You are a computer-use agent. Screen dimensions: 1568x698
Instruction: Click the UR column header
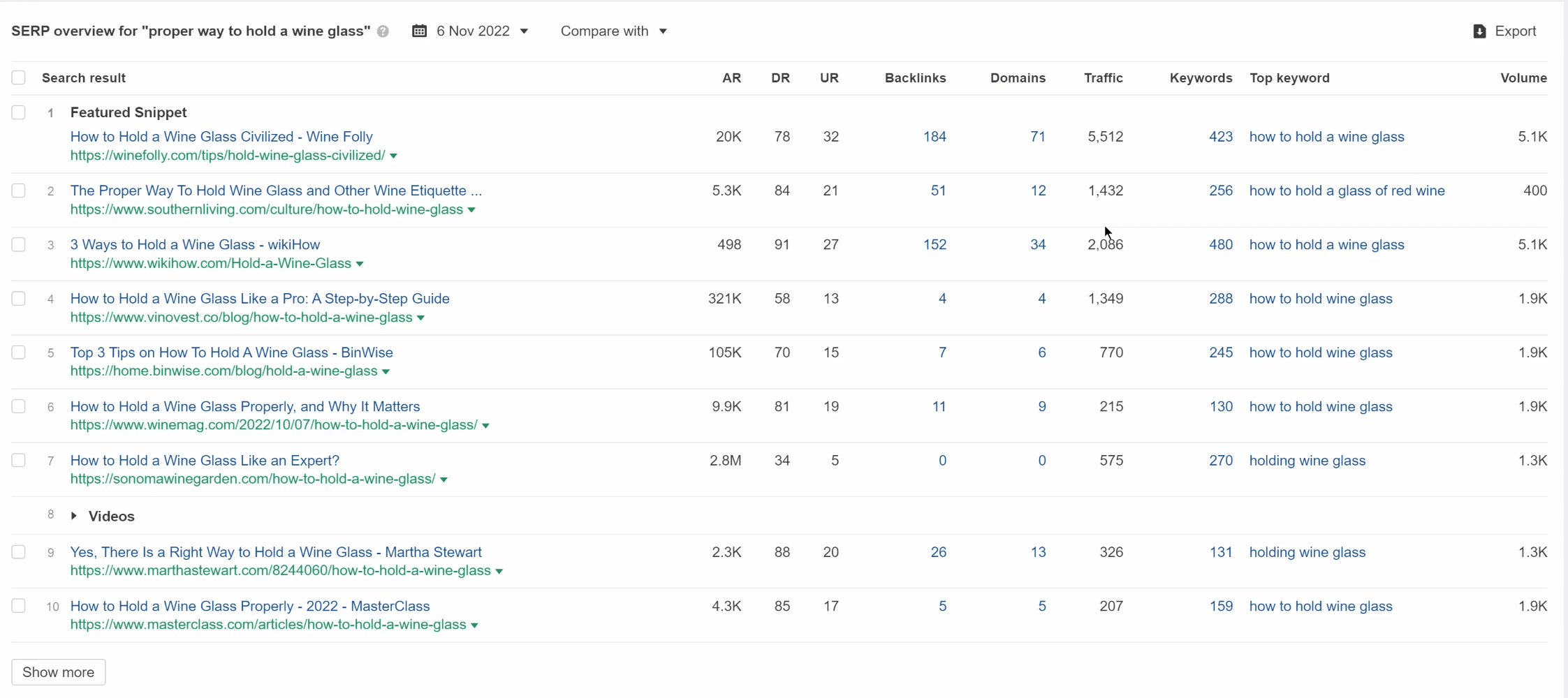coord(829,78)
